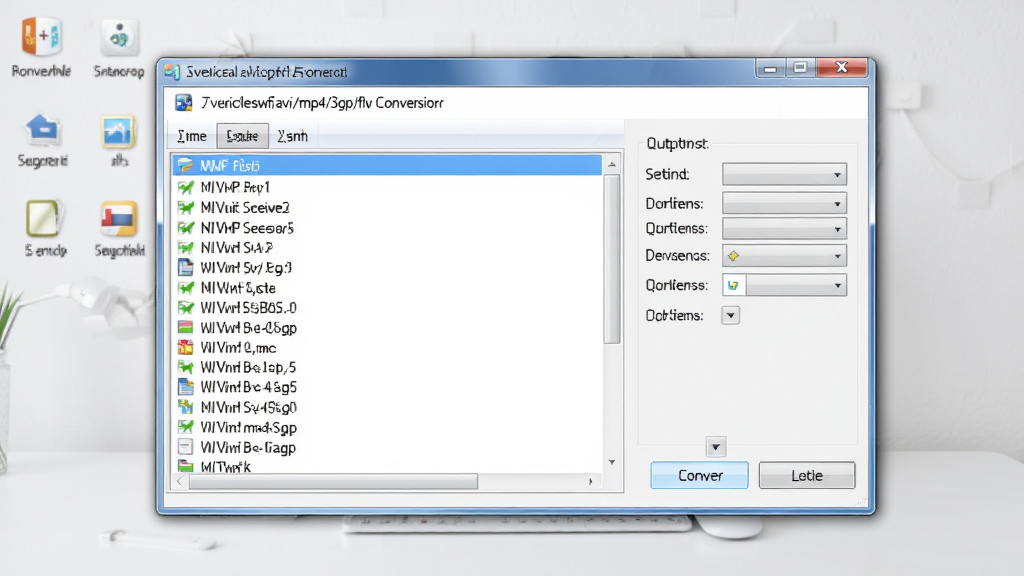Click the file list scroll up arrow
This screenshot has height=576, width=1024.
pyautogui.click(x=612, y=164)
